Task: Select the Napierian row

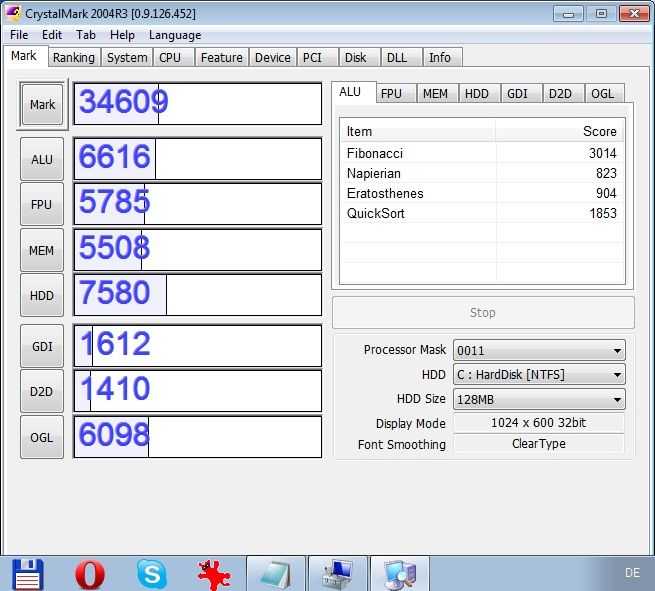Action: [482, 173]
